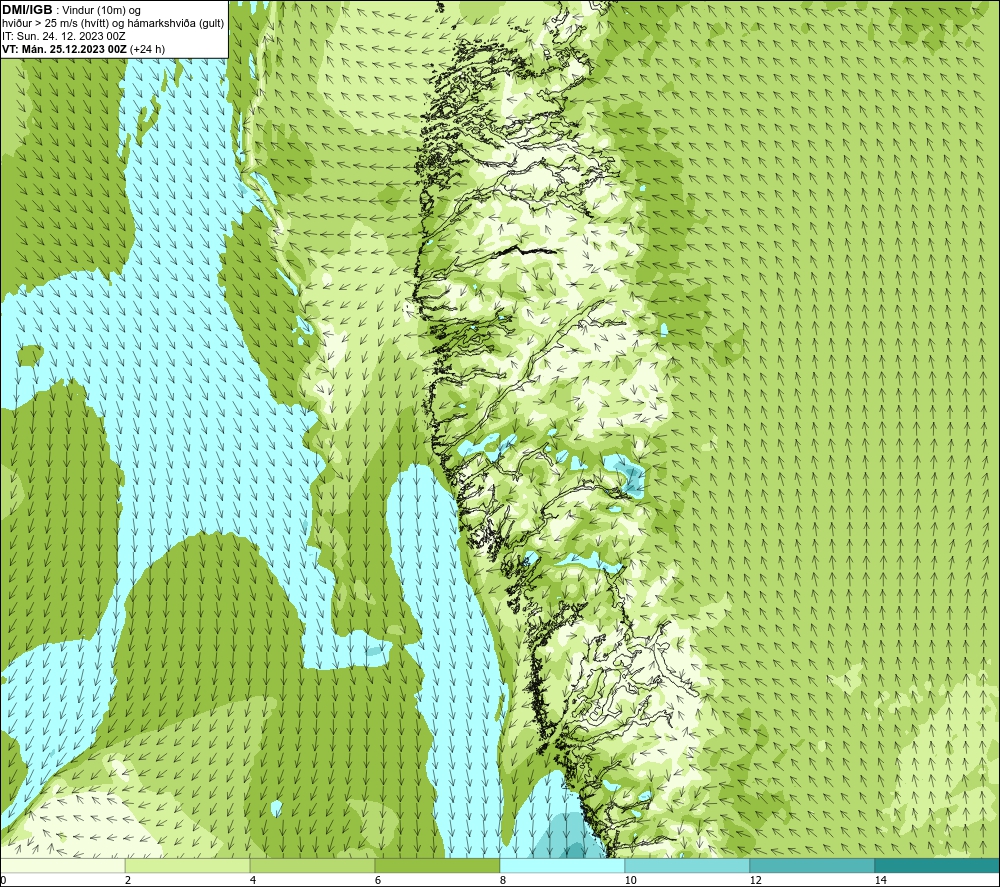Click the 0–2 m/s palest legend swatch
The height and width of the screenshot is (887, 1000).
[x=62, y=866]
